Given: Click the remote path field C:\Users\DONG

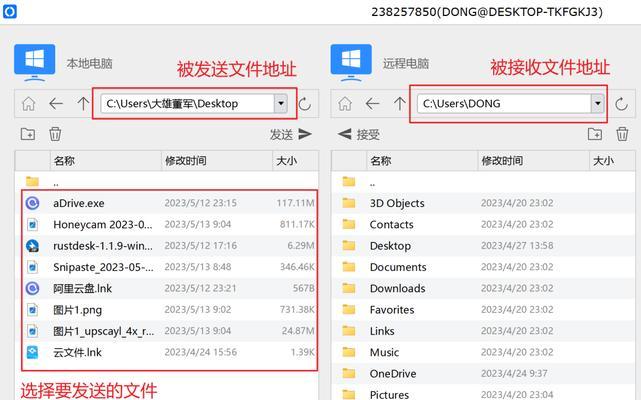Looking at the screenshot, I should tap(504, 103).
